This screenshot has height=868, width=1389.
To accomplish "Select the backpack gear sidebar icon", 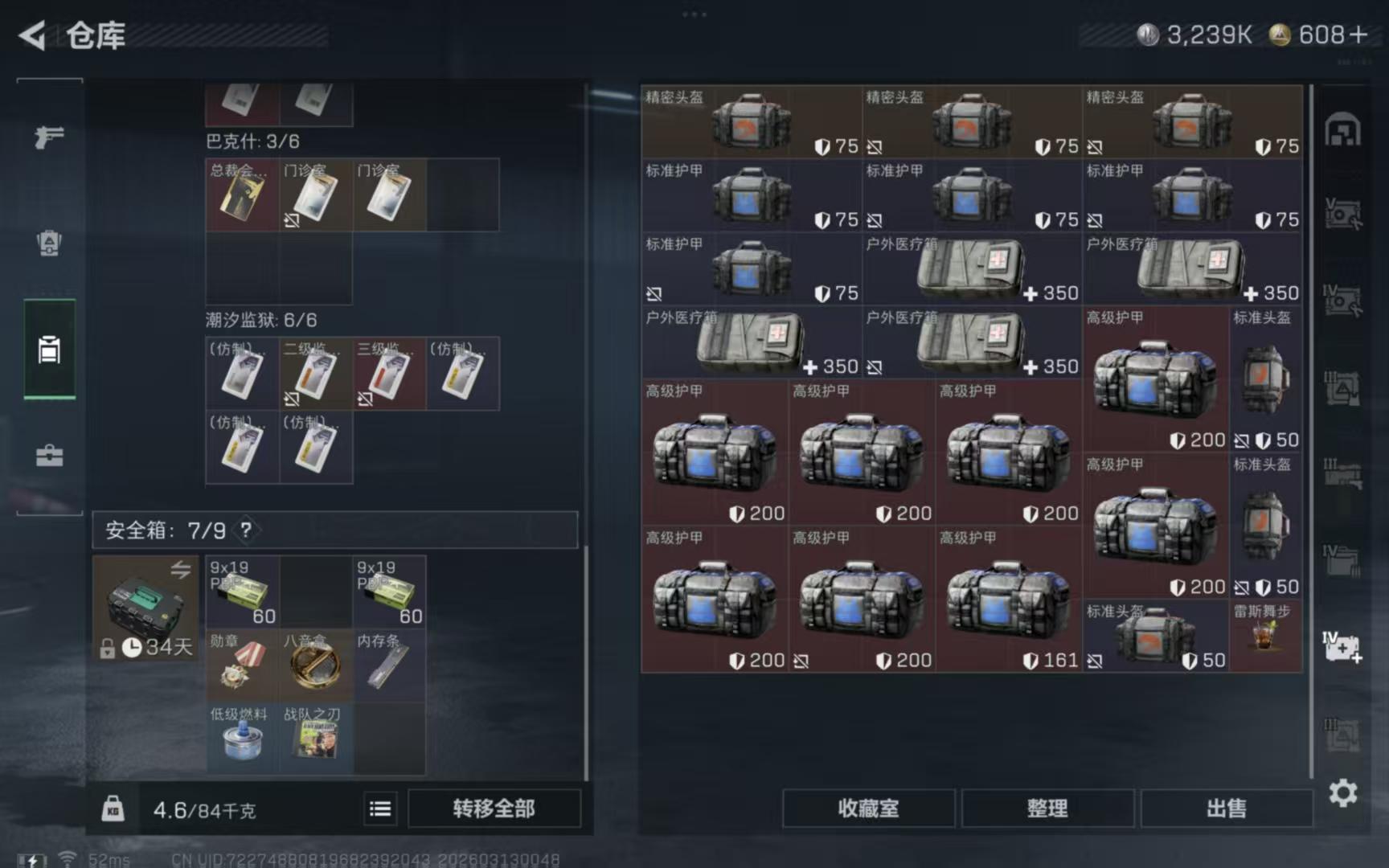I will 49,243.
